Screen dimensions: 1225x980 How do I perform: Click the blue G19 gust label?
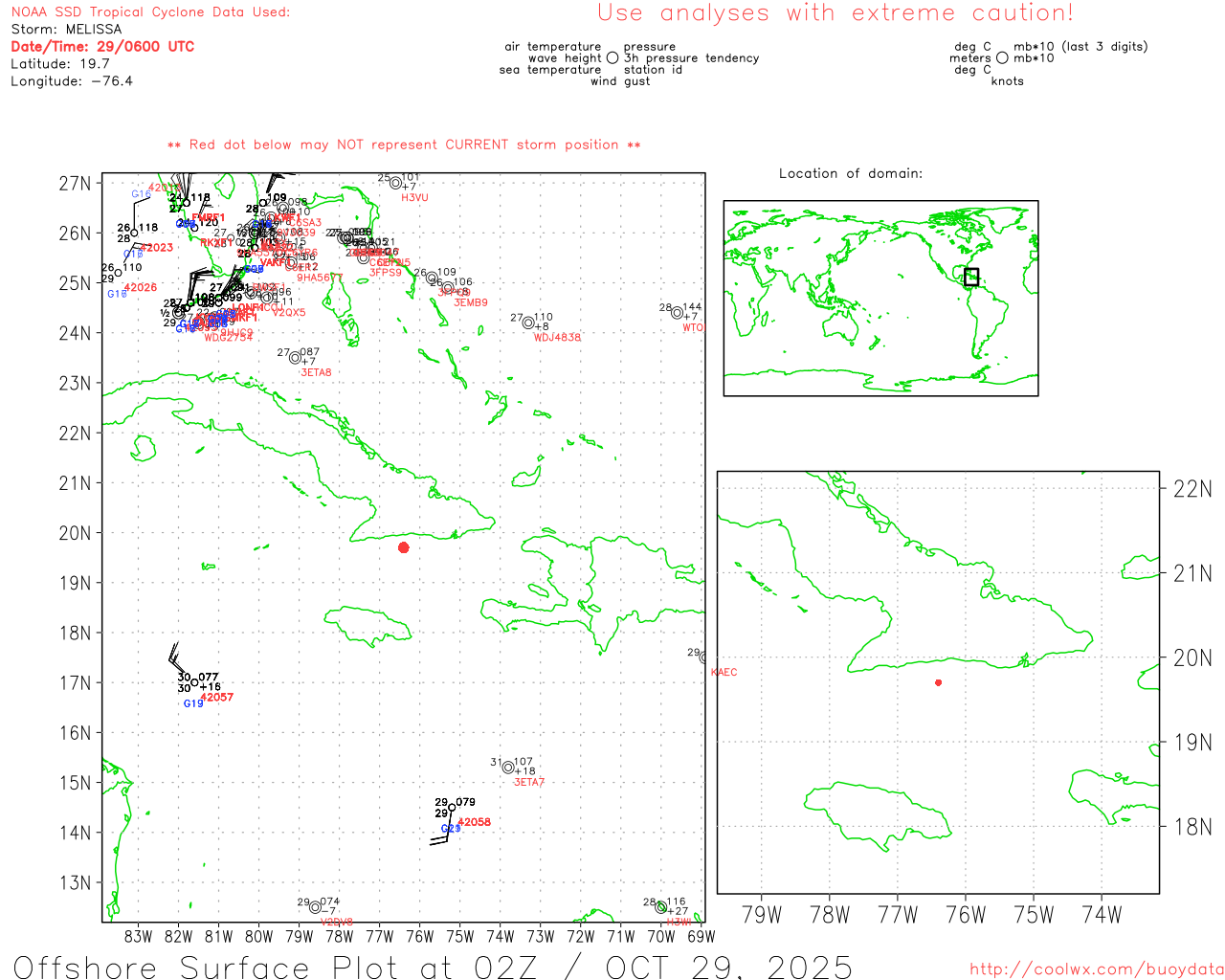pyautogui.click(x=193, y=703)
